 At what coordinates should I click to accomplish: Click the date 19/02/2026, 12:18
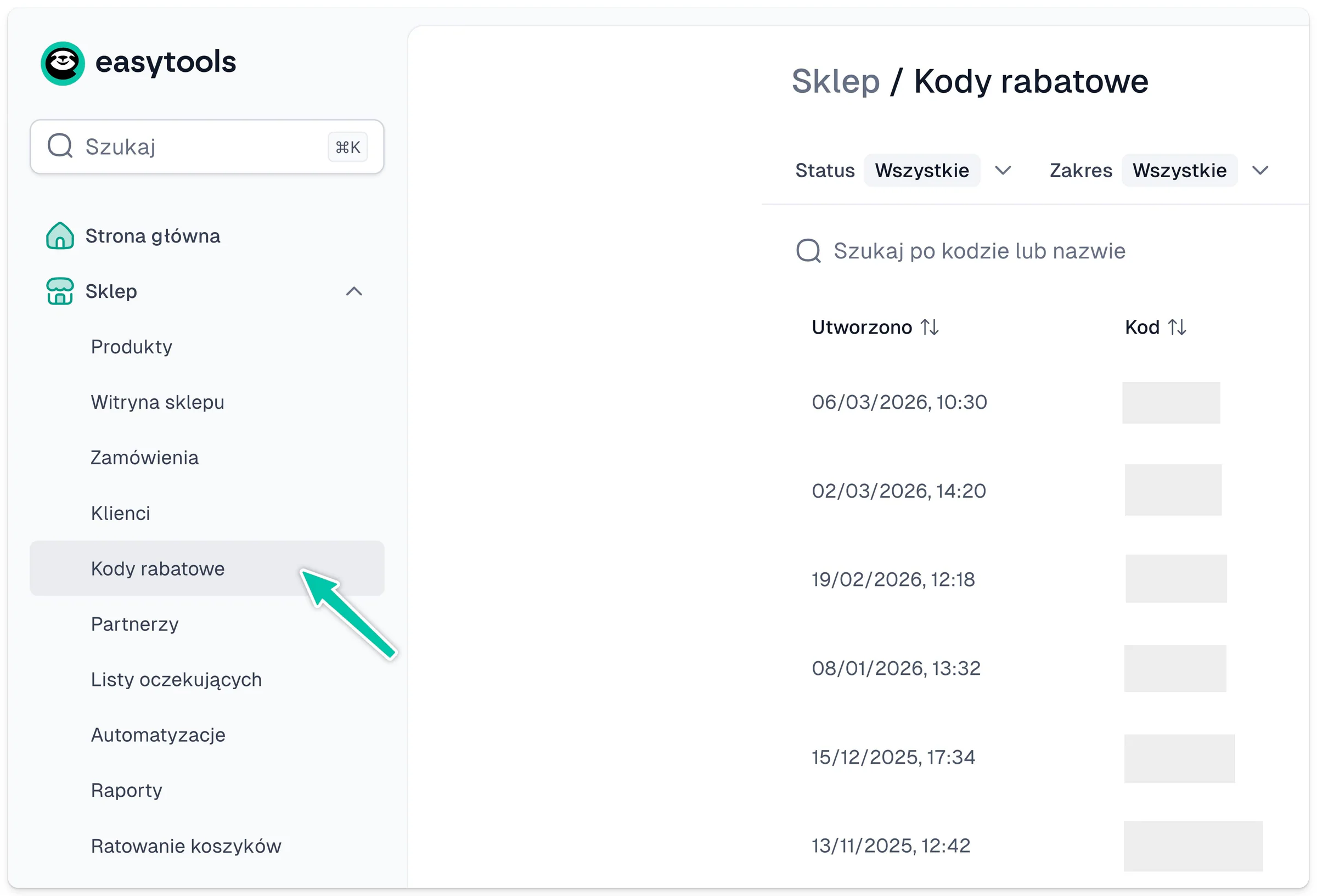[x=893, y=579]
